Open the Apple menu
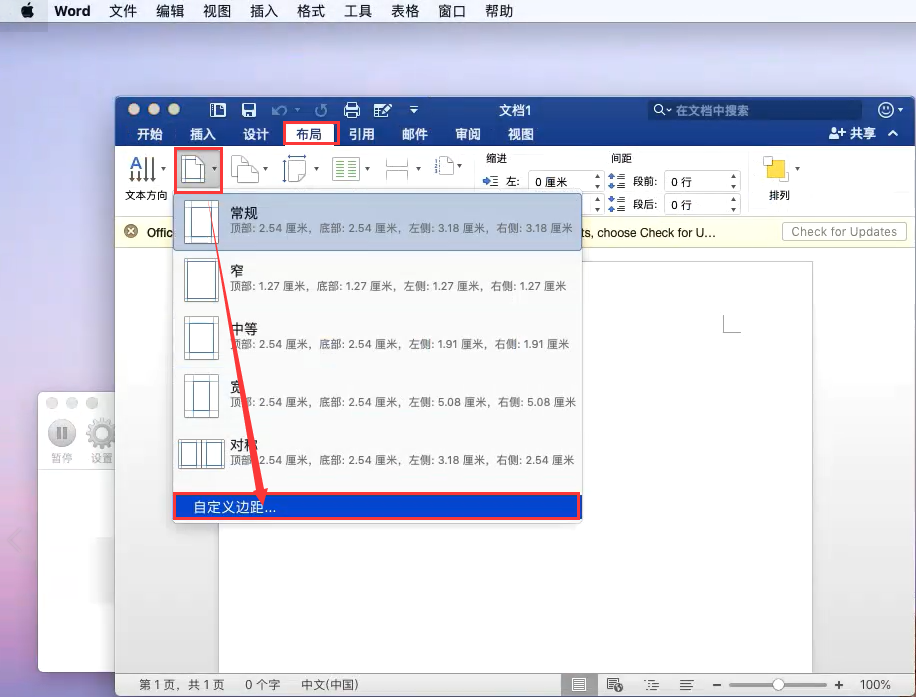Viewport: 916px width, 697px height. pos(27,11)
